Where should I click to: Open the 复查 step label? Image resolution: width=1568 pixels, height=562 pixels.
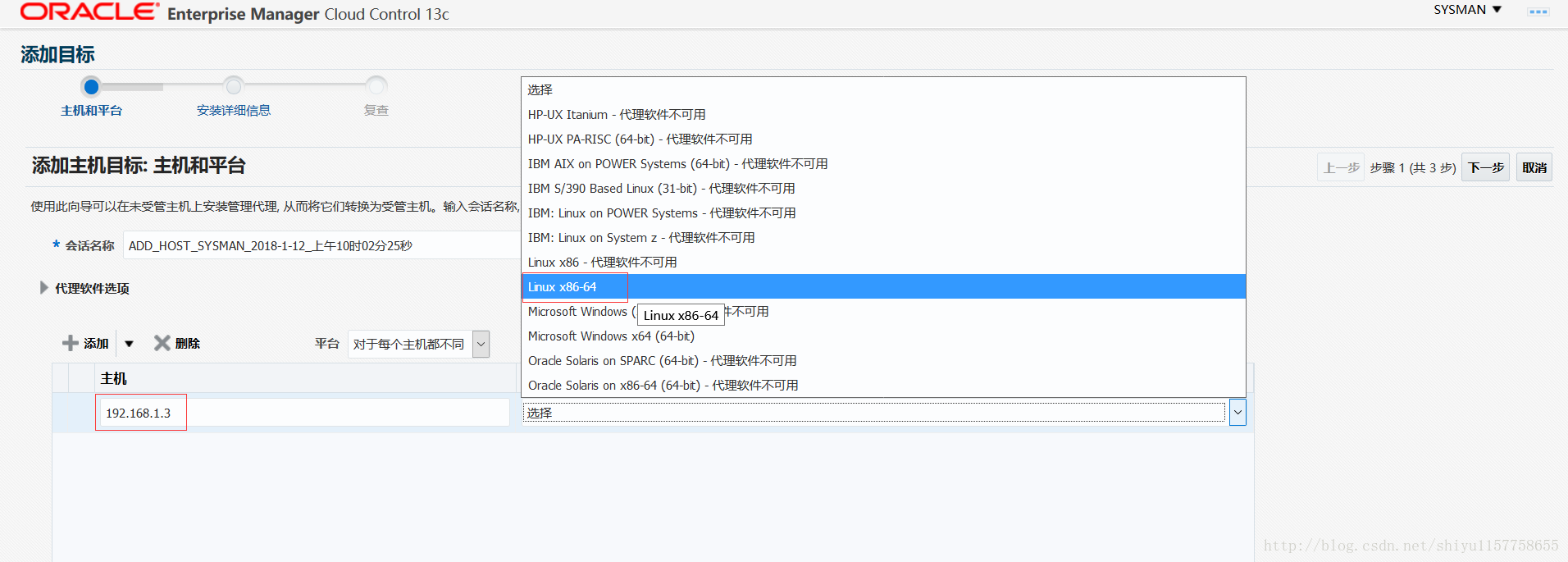(376, 111)
